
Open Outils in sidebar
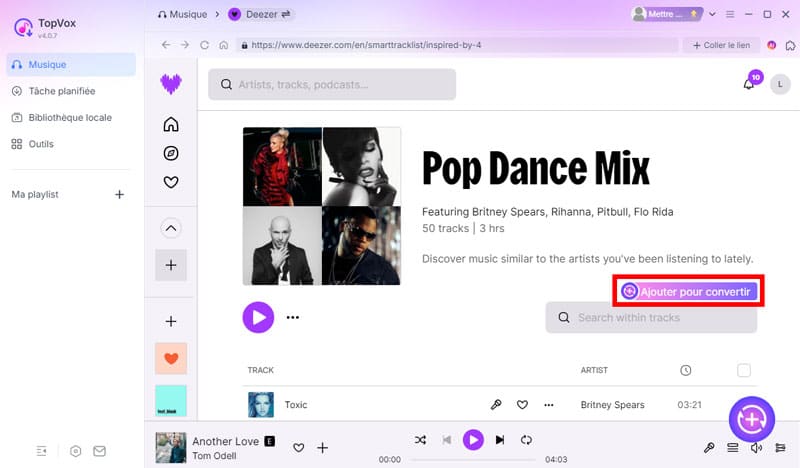tap(32, 144)
